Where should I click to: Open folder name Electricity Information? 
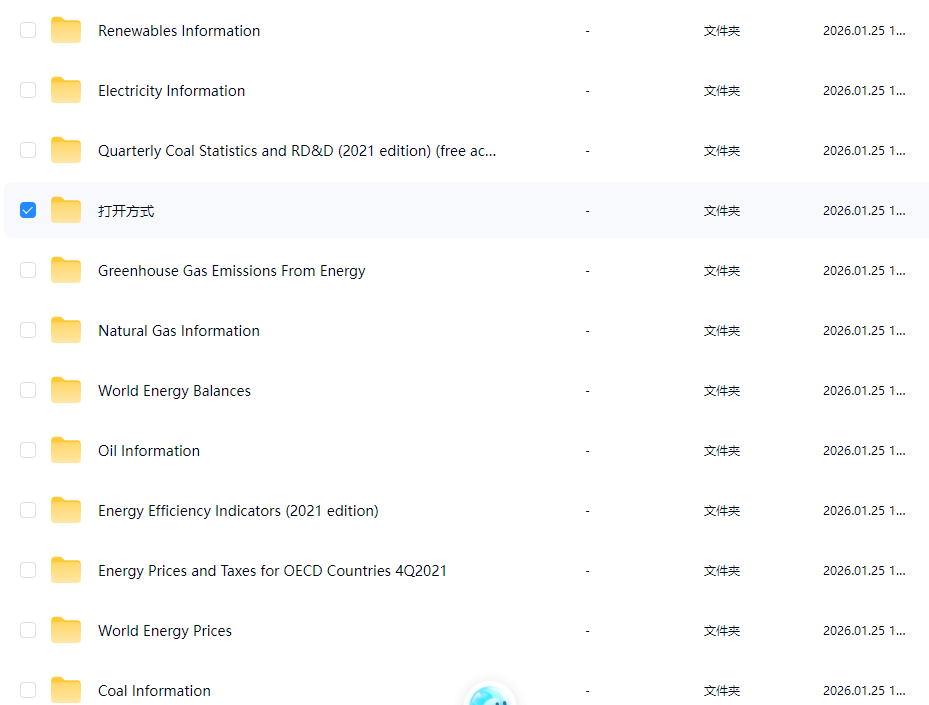tap(171, 91)
